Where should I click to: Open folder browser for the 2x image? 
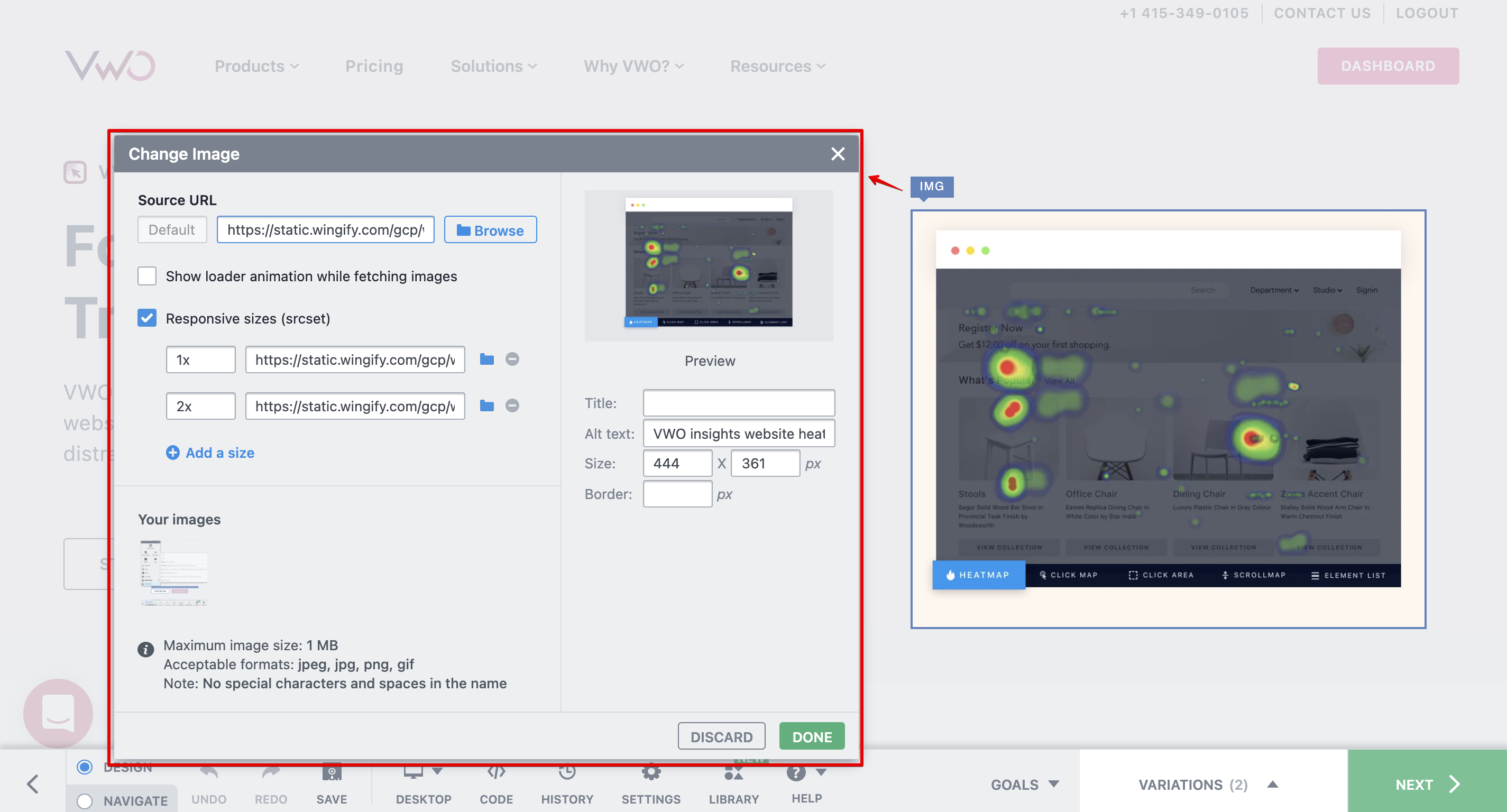click(x=486, y=405)
